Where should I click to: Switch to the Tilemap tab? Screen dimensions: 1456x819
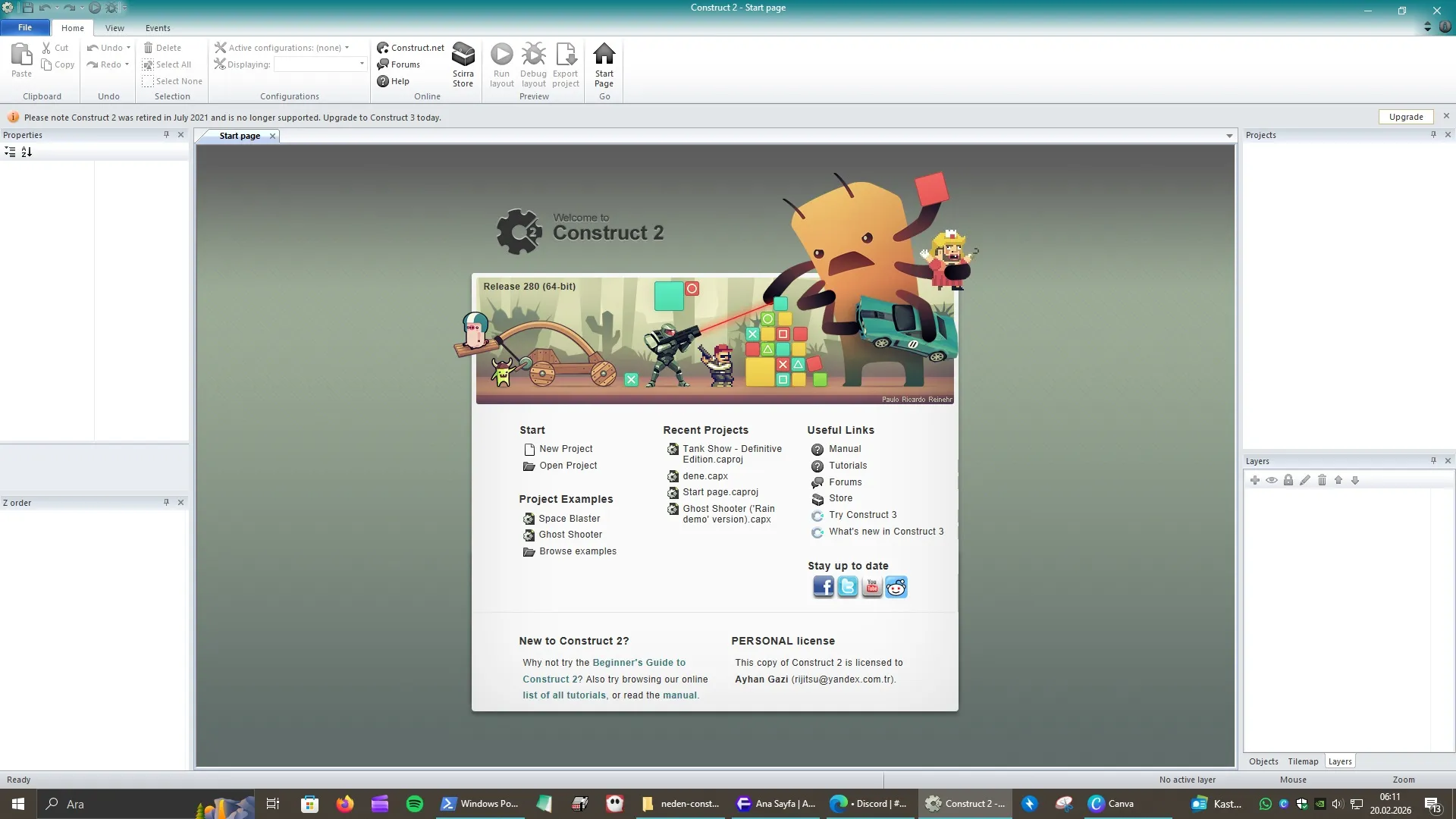point(1302,761)
